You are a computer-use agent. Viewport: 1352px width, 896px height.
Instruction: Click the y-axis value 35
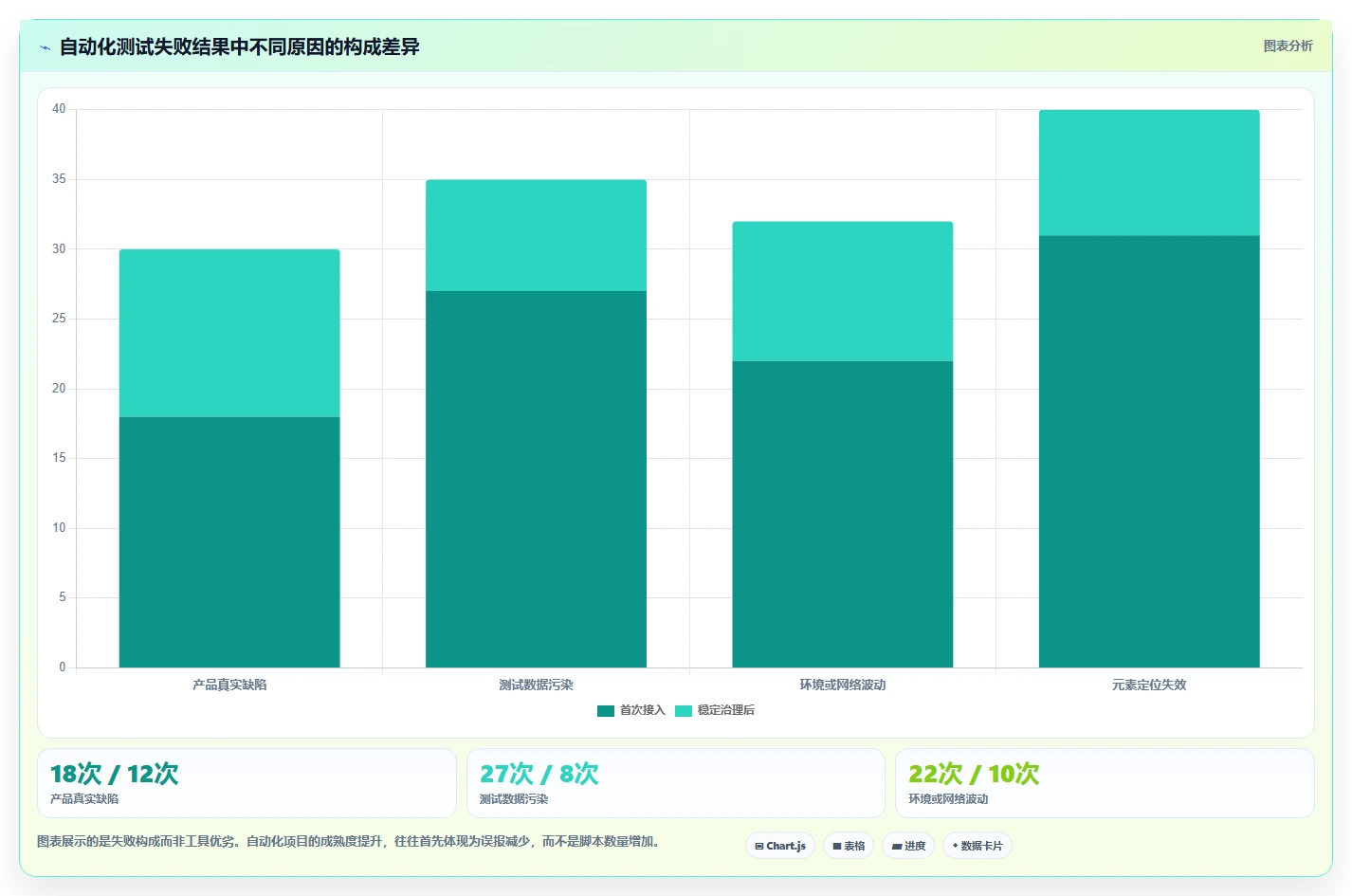coord(59,179)
